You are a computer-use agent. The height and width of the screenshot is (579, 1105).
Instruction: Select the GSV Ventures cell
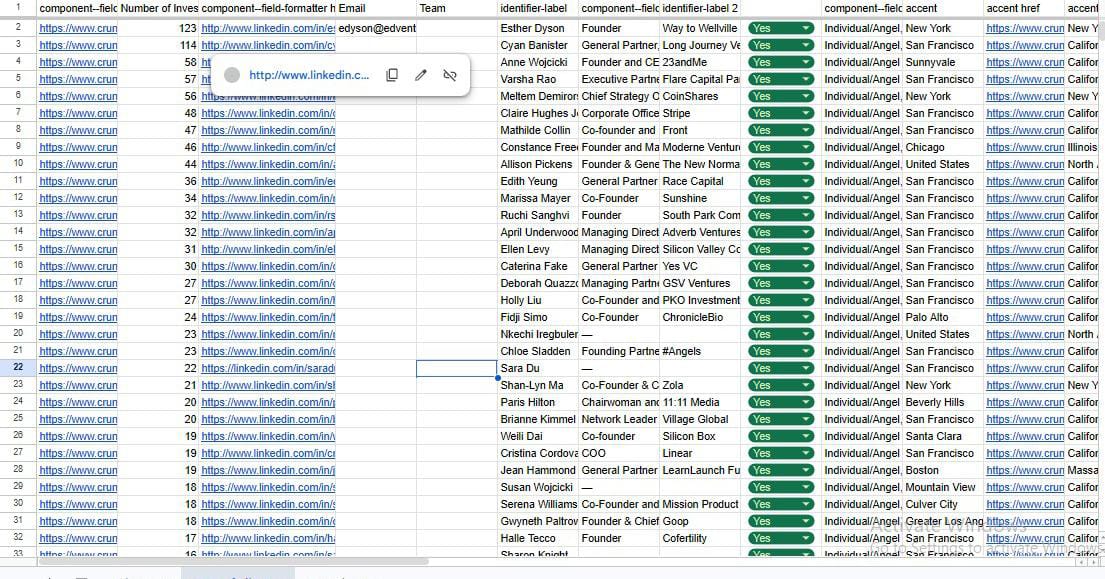tap(700, 283)
